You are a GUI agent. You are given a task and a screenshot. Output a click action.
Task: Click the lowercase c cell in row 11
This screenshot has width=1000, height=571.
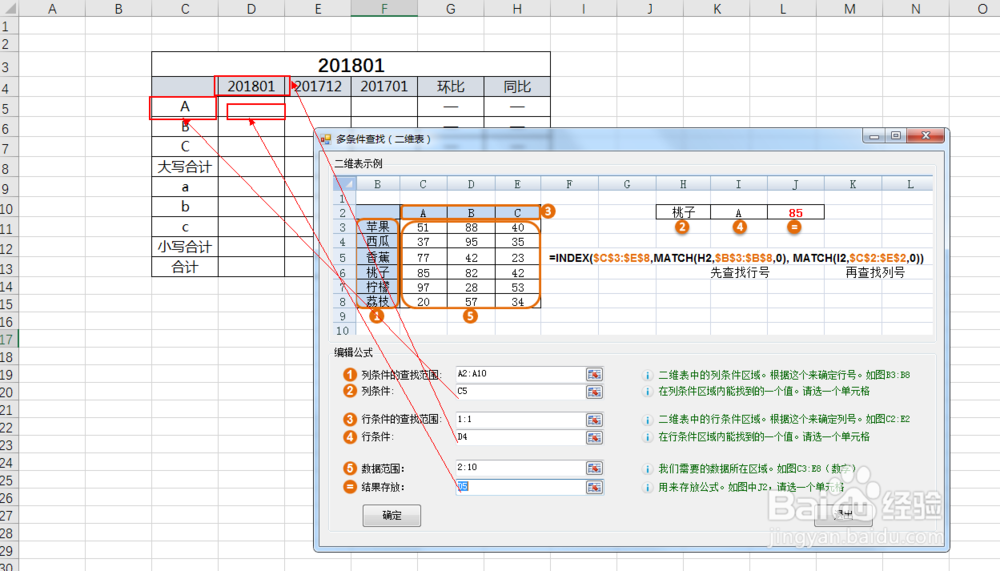pyautogui.click(x=185, y=227)
